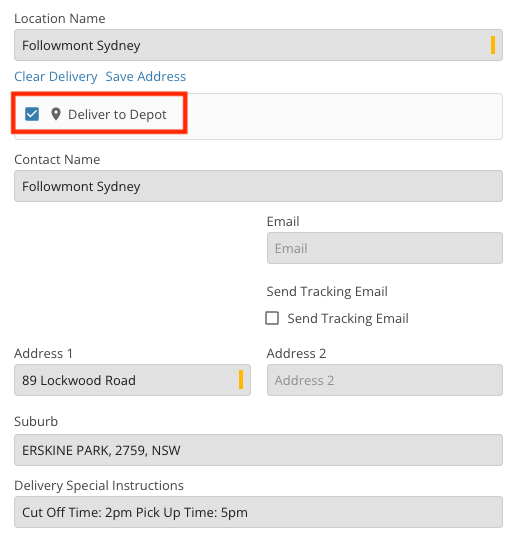The height and width of the screenshot is (540, 513).
Task: Click the Contact Name field label
Action: pyautogui.click(x=57, y=159)
